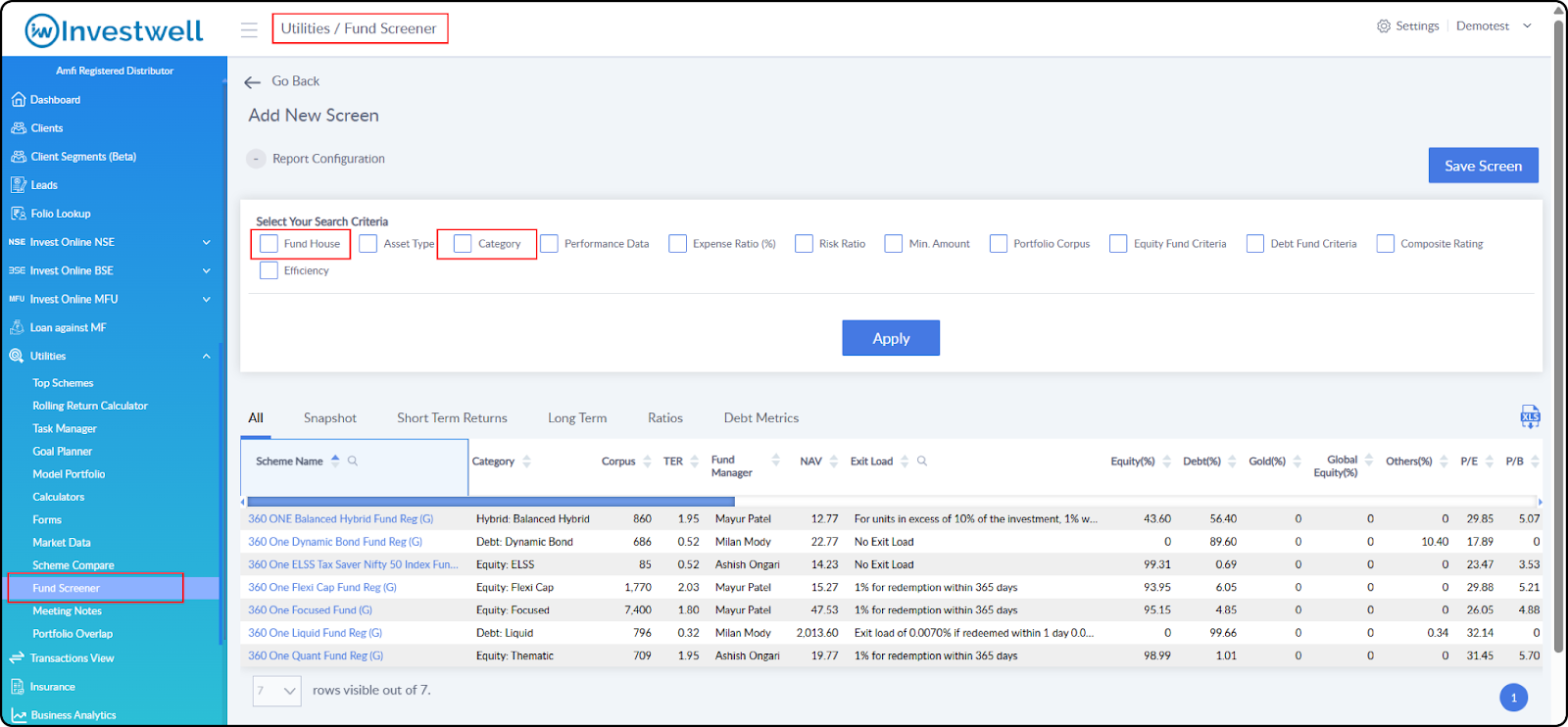Sort by P/E column arrows
The height and width of the screenshot is (727, 1568).
[x=1490, y=461]
